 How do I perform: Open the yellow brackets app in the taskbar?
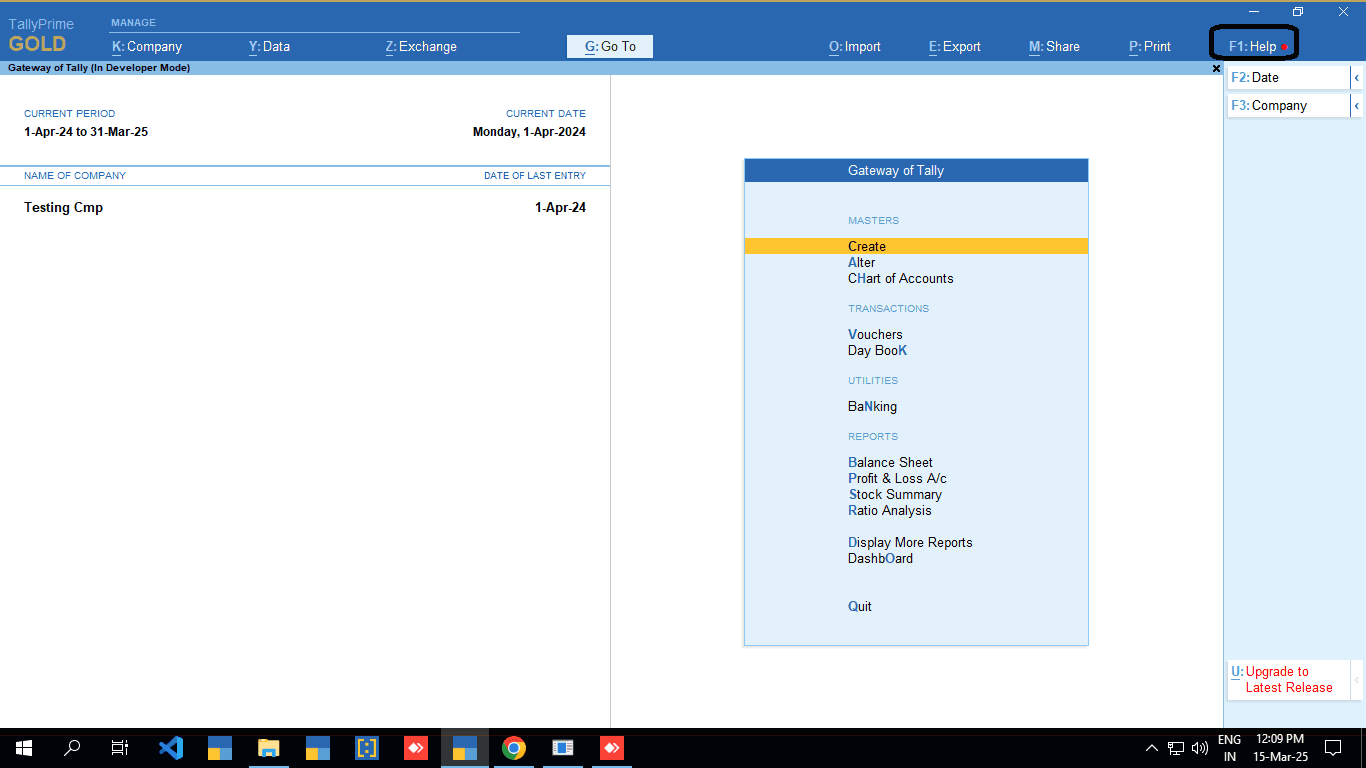pos(367,747)
